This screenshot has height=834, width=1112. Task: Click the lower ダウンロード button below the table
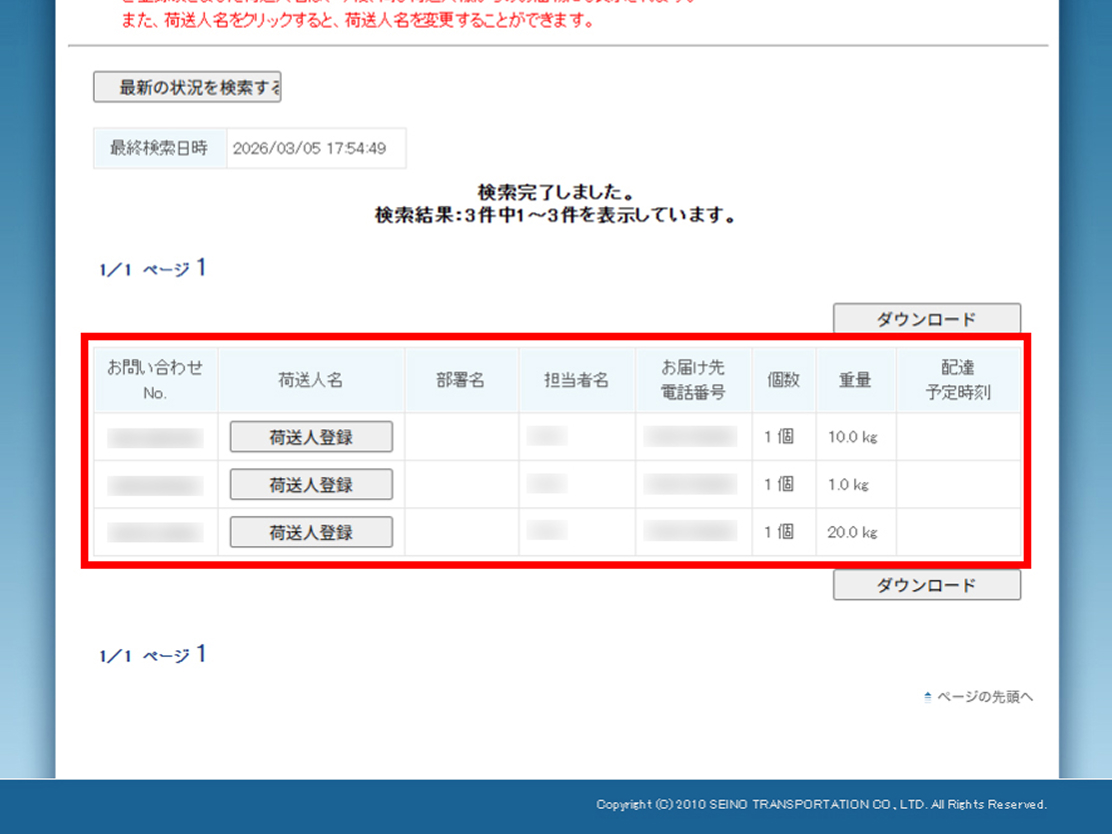click(926, 584)
